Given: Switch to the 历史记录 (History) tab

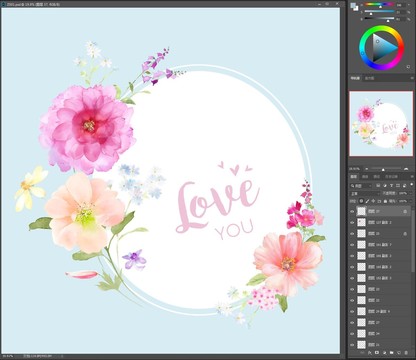Looking at the screenshot, I should pyautogui.click(x=391, y=177).
